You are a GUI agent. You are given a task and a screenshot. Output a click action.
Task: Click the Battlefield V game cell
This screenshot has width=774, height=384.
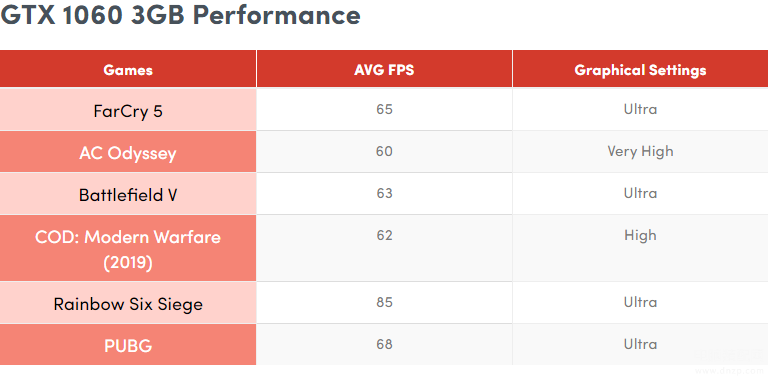(x=128, y=194)
